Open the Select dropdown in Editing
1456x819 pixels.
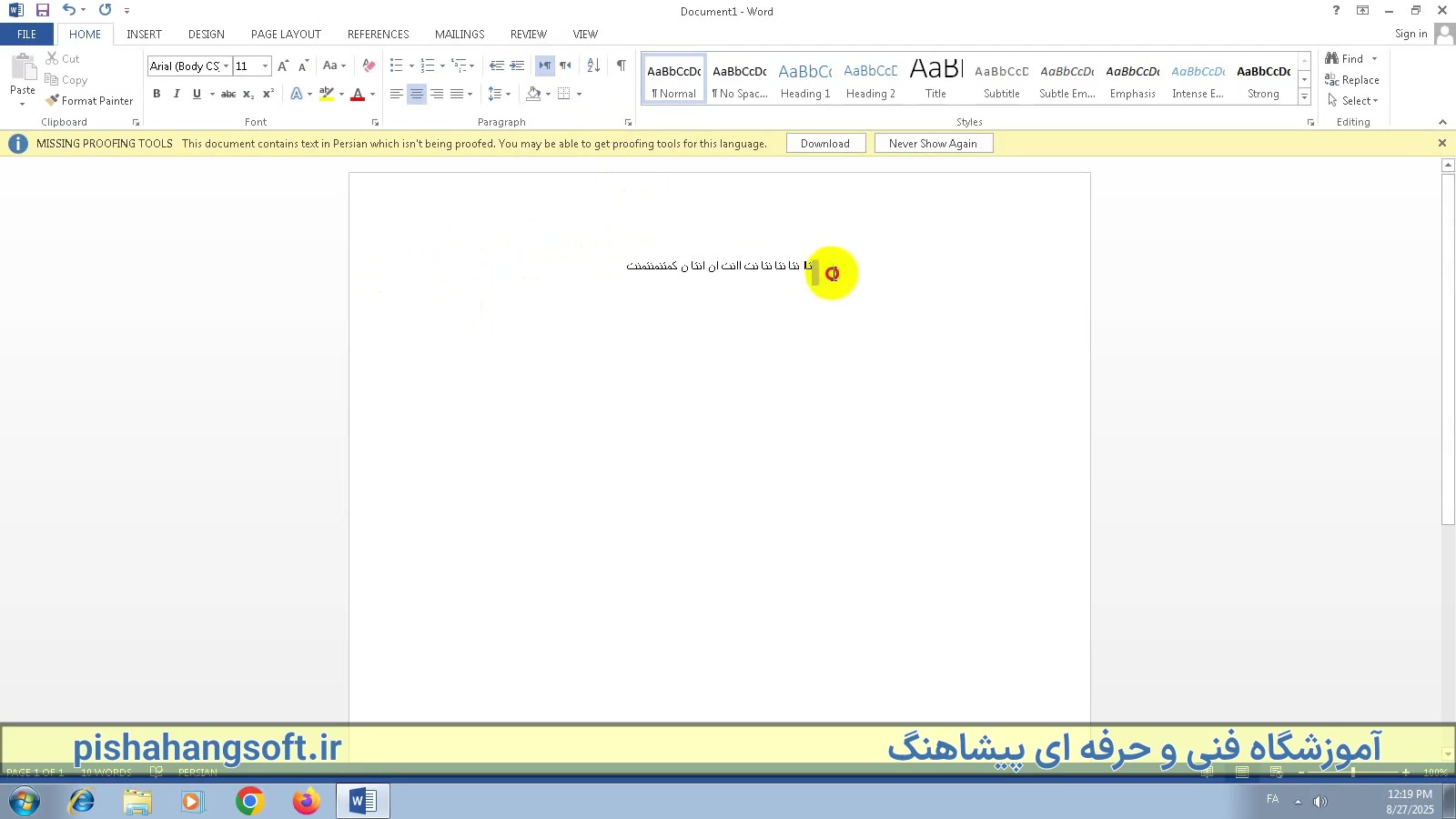1352,101
